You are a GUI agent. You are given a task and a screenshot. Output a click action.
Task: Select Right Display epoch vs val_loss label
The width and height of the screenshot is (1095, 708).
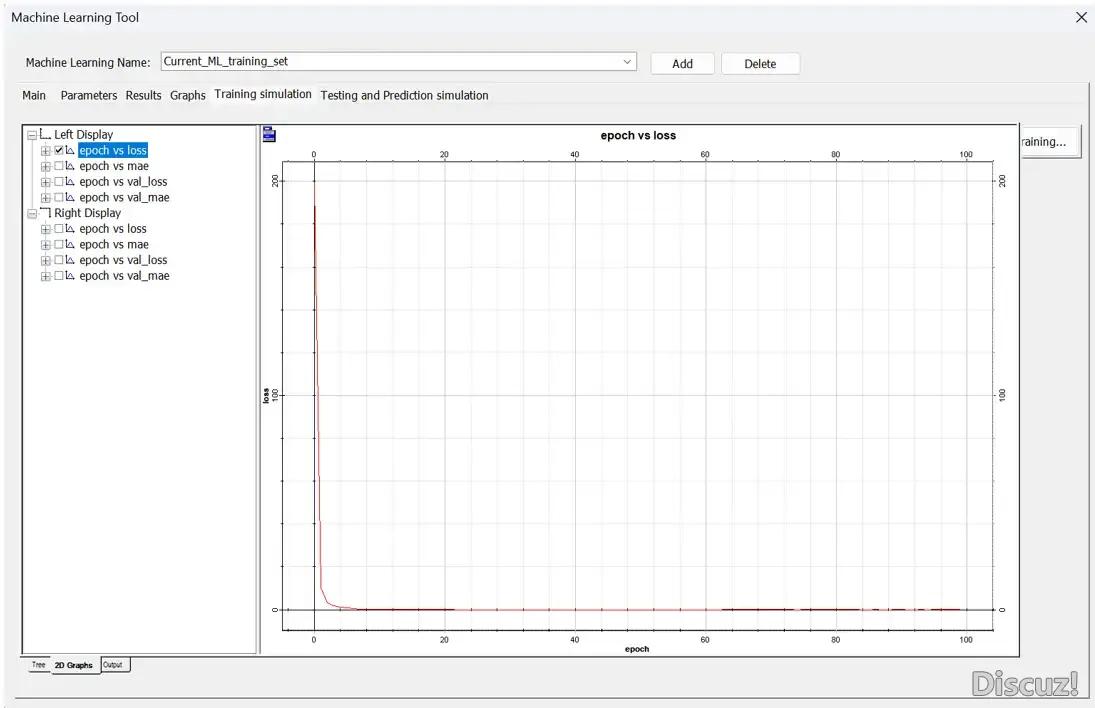(123, 260)
